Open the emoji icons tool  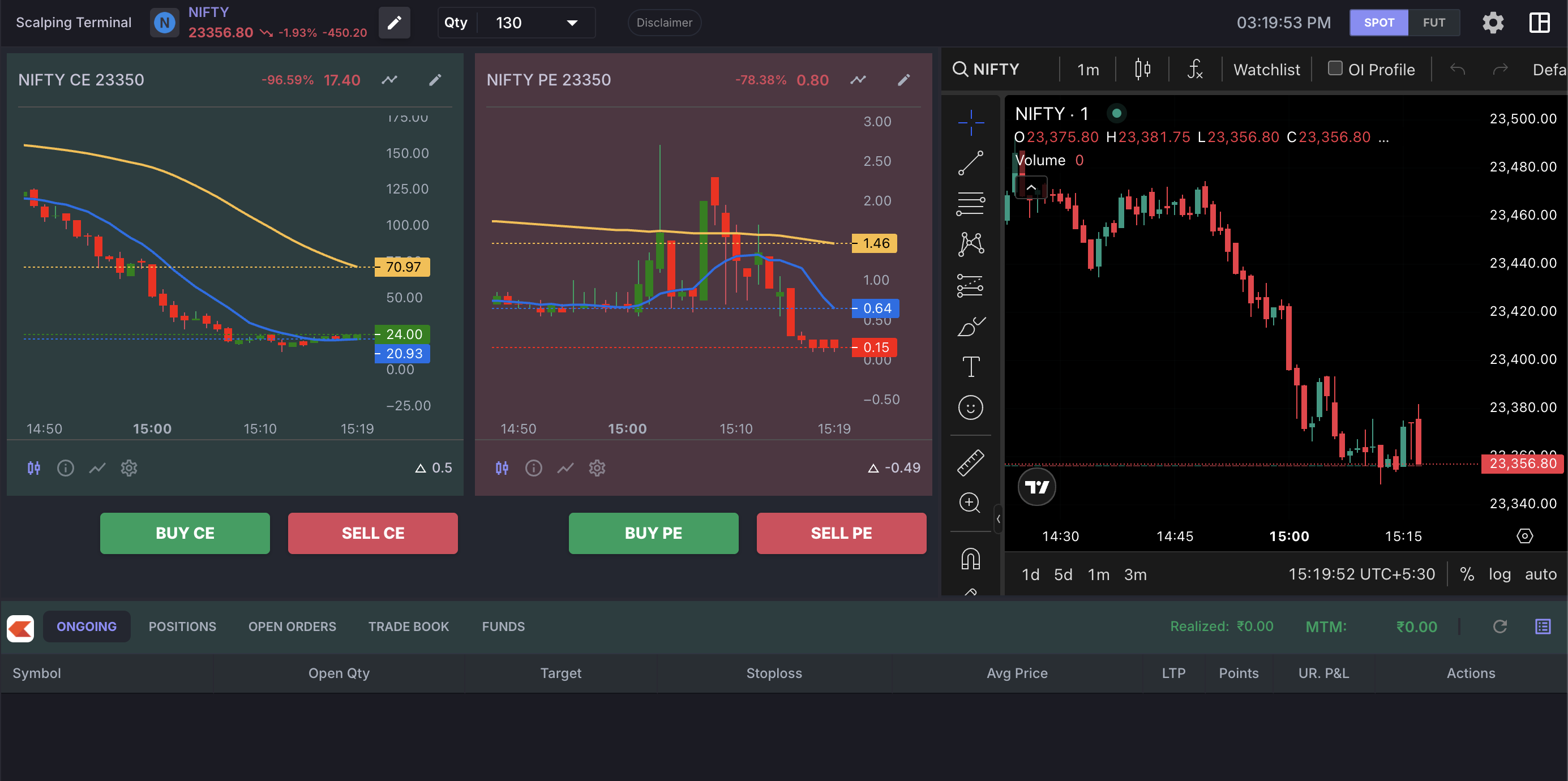pos(971,407)
